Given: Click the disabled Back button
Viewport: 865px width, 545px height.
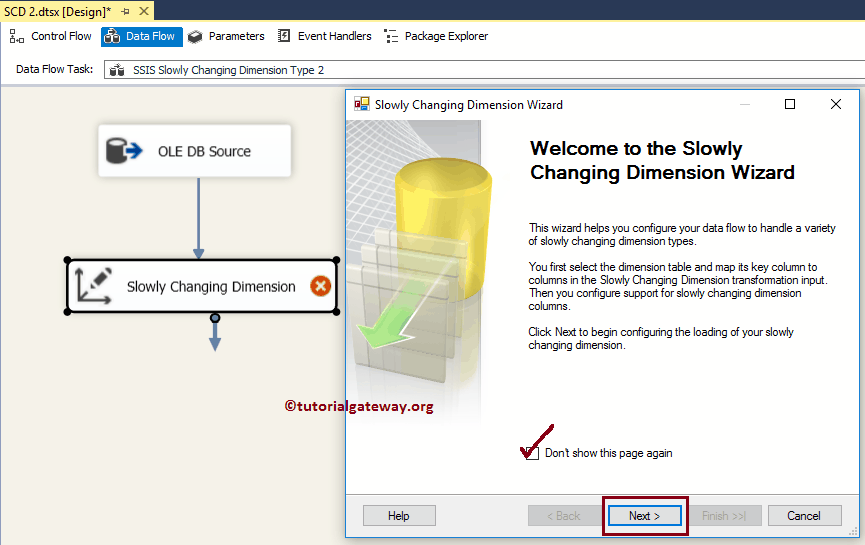Looking at the screenshot, I should [x=563, y=516].
